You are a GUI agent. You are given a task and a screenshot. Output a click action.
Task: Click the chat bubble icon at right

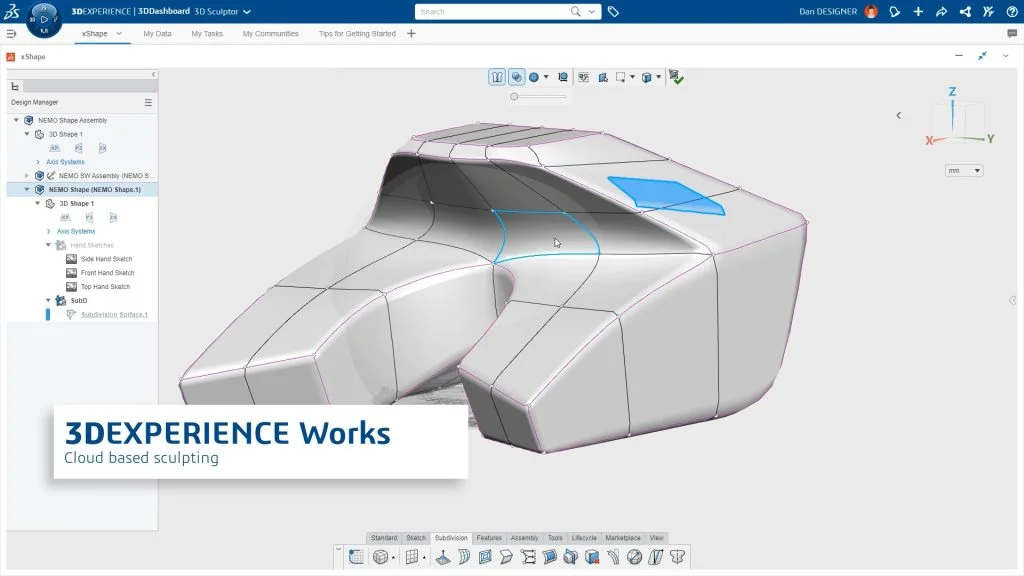point(1012,33)
